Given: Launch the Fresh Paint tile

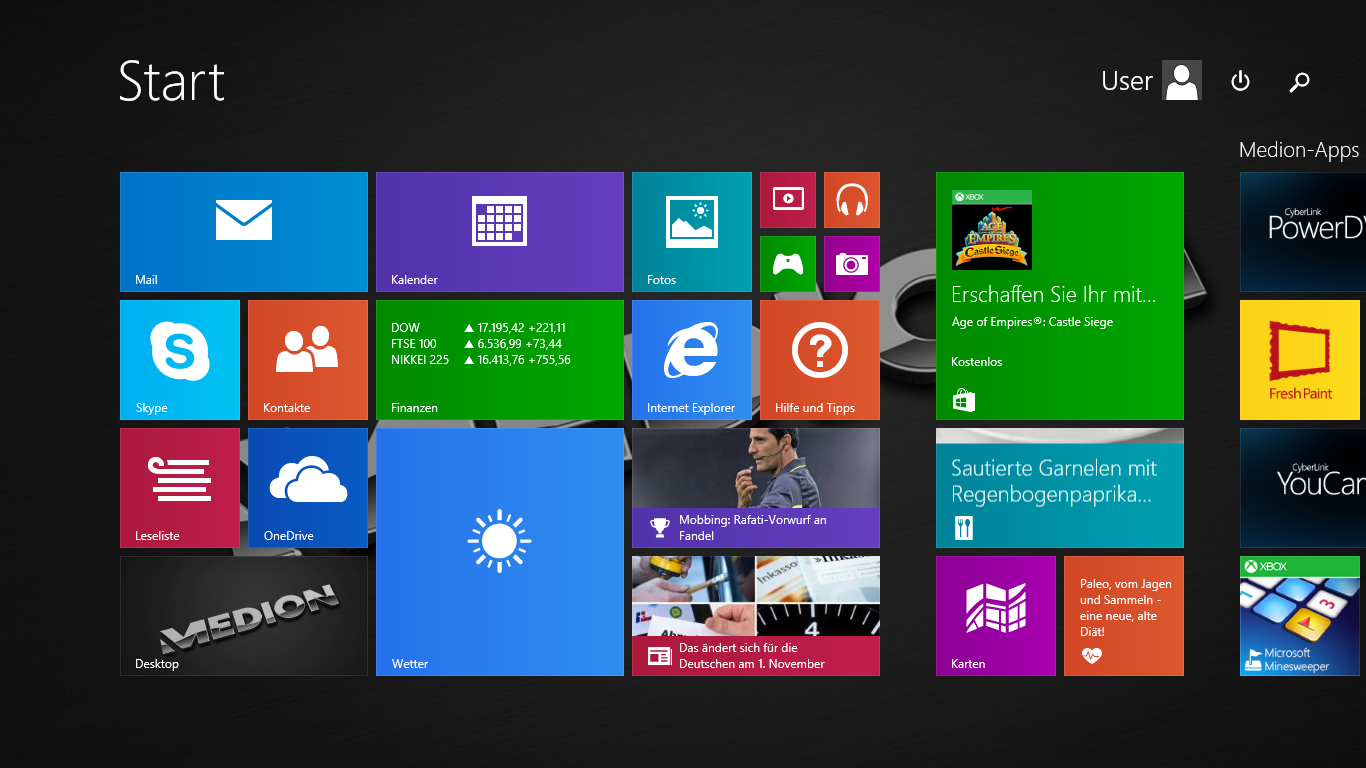Looking at the screenshot, I should pyautogui.click(x=1300, y=360).
